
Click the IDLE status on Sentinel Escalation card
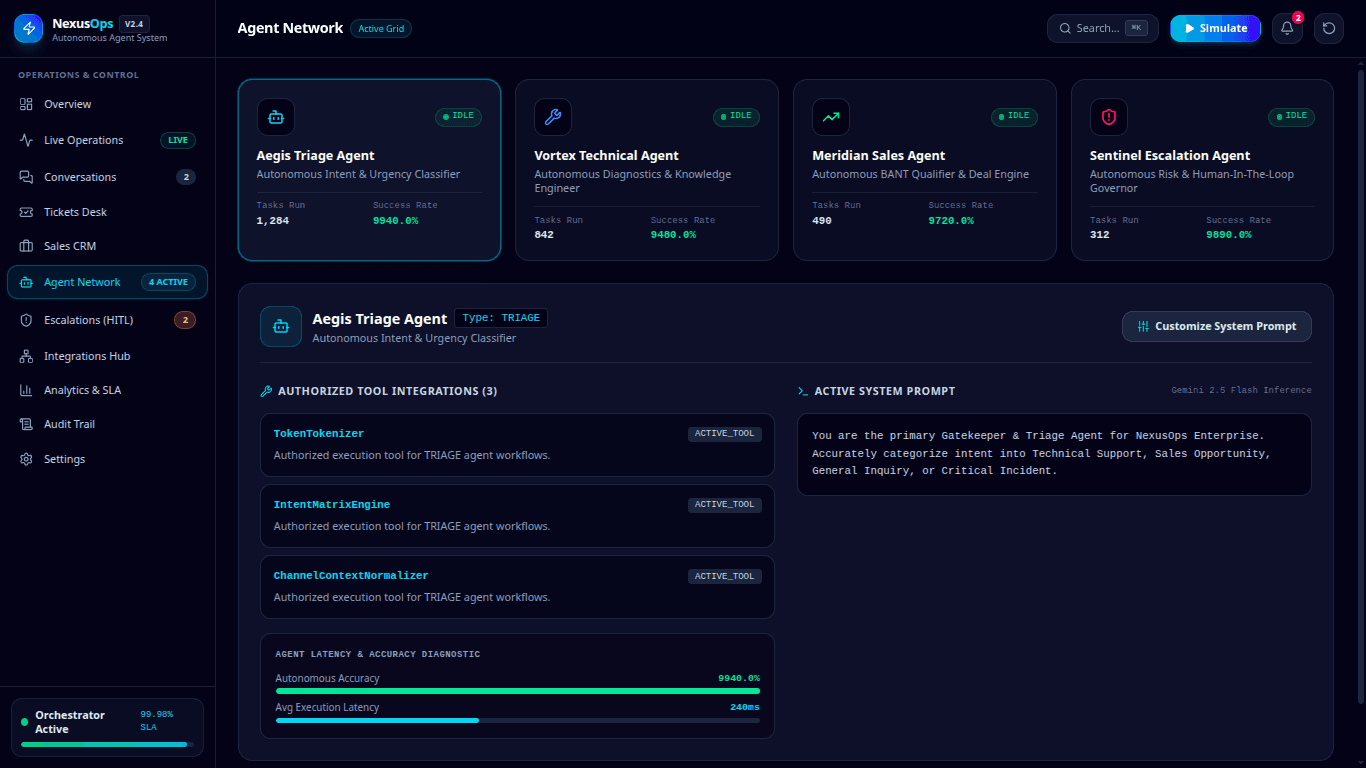point(1292,117)
